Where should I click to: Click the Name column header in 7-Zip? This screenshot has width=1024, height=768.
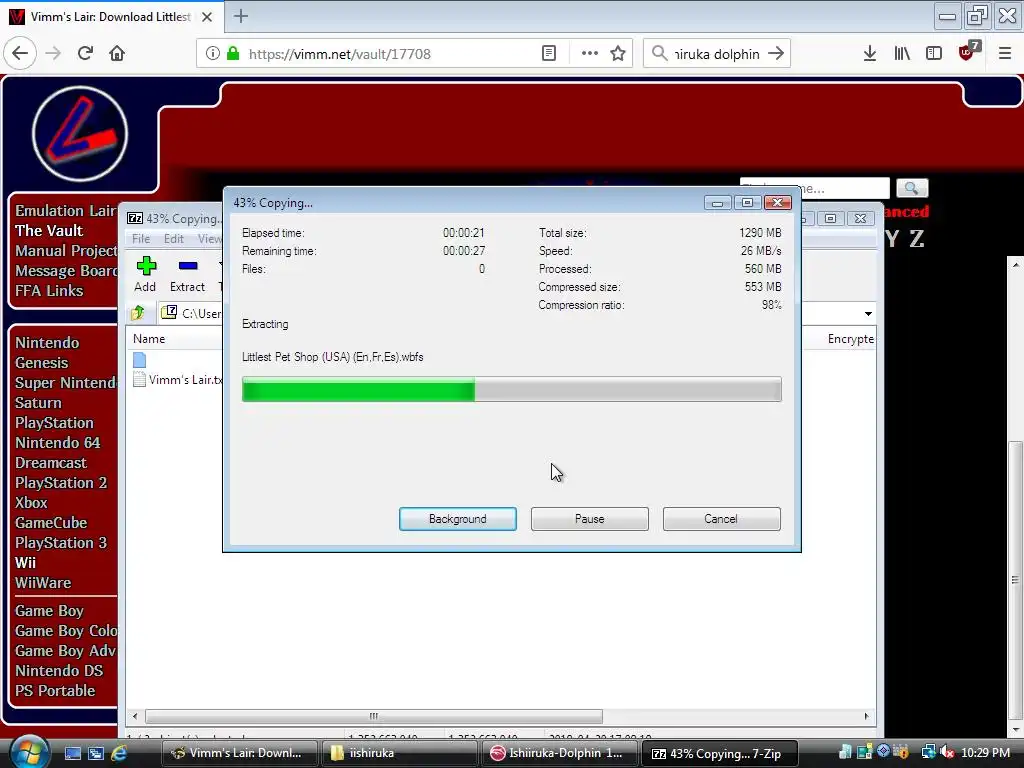pyautogui.click(x=149, y=339)
